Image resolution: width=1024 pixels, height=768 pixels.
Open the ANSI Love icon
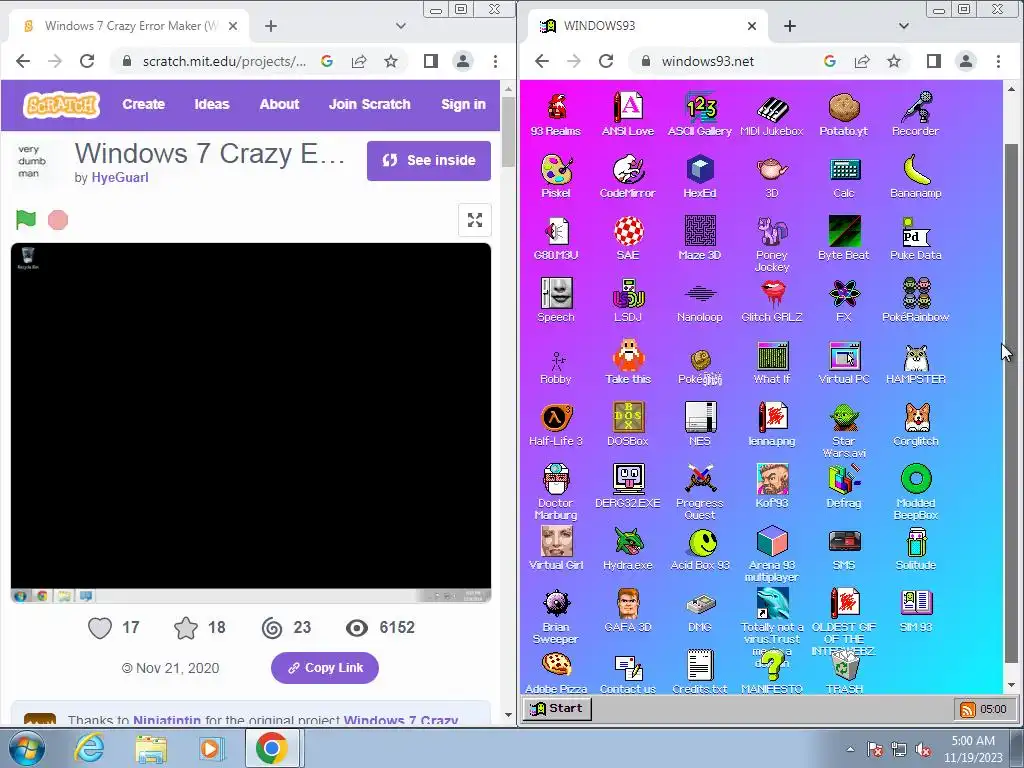click(628, 114)
